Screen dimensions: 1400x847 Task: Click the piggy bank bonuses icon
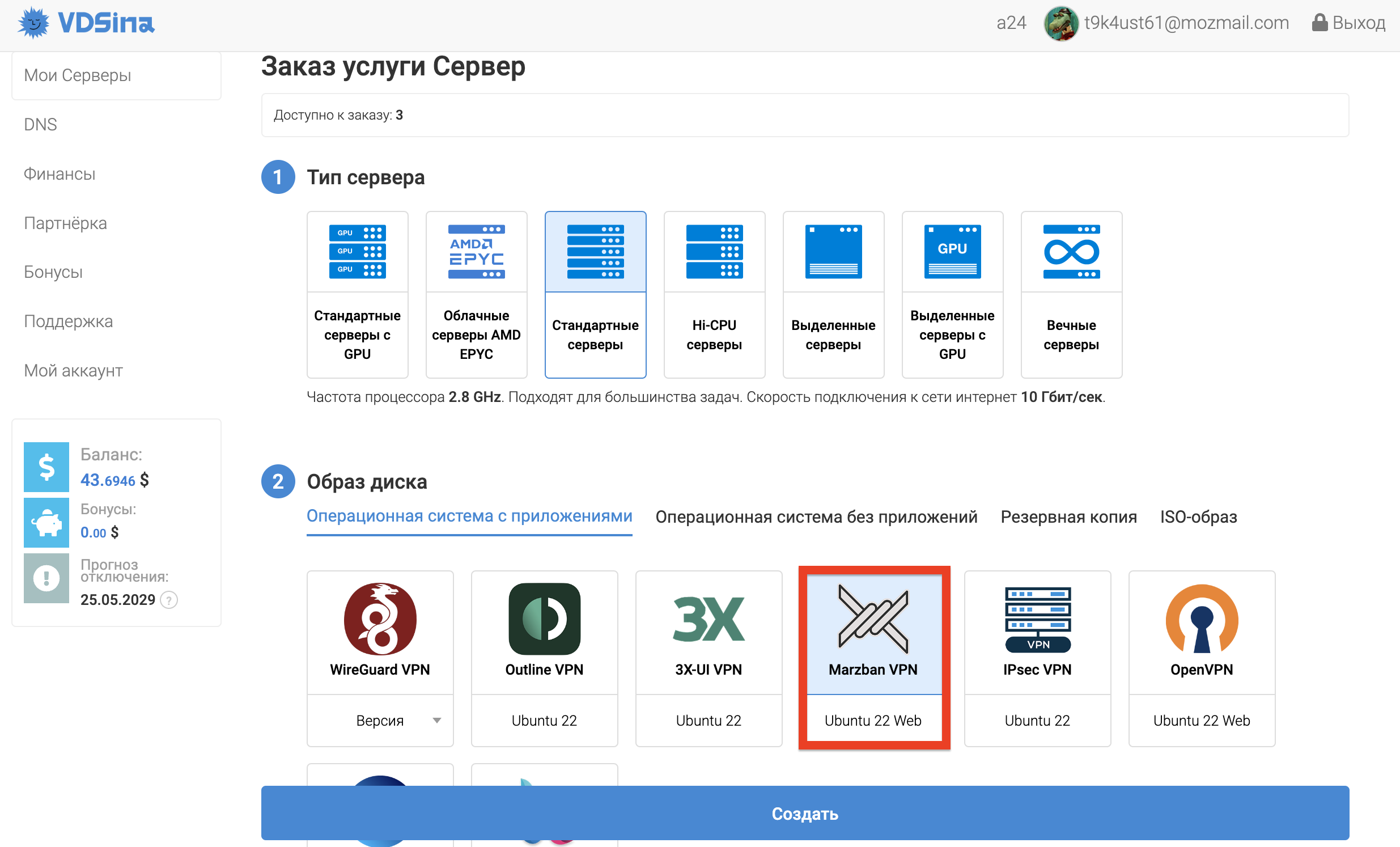point(46,522)
